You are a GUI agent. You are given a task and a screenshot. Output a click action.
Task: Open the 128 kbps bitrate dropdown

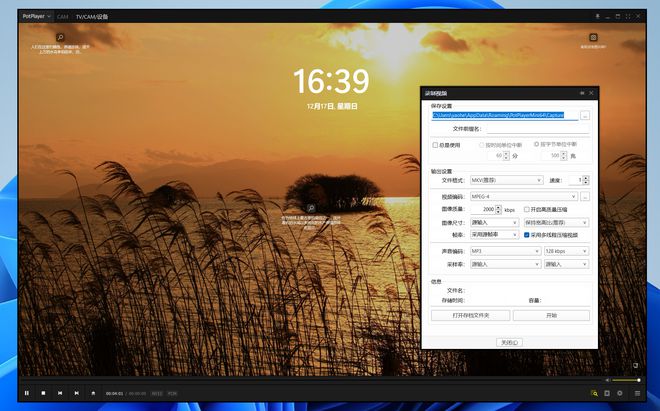click(x=567, y=251)
